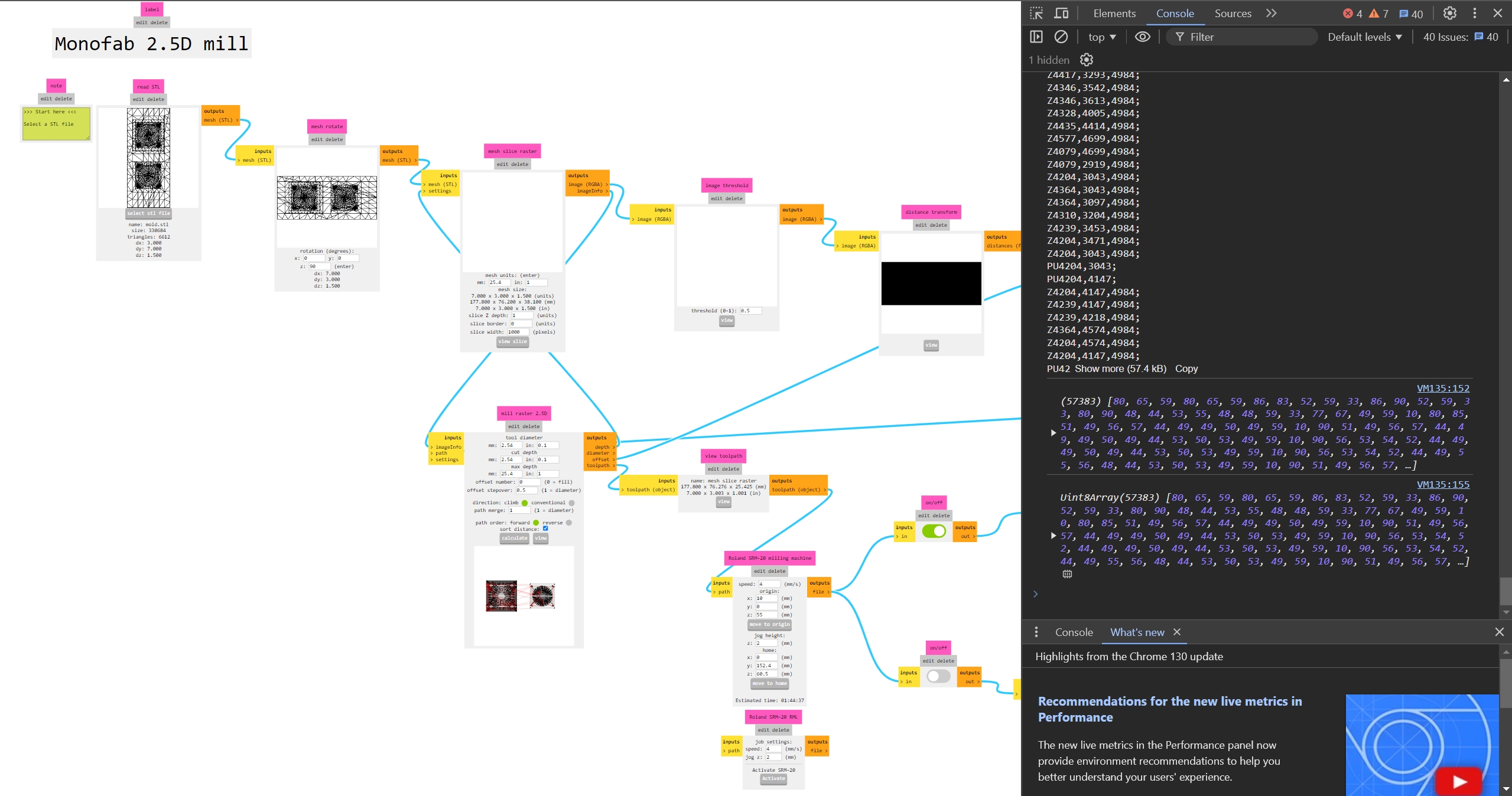The height and width of the screenshot is (796, 1512).
Task: Click the threshold (0-1) input field
Action: [x=750, y=311]
